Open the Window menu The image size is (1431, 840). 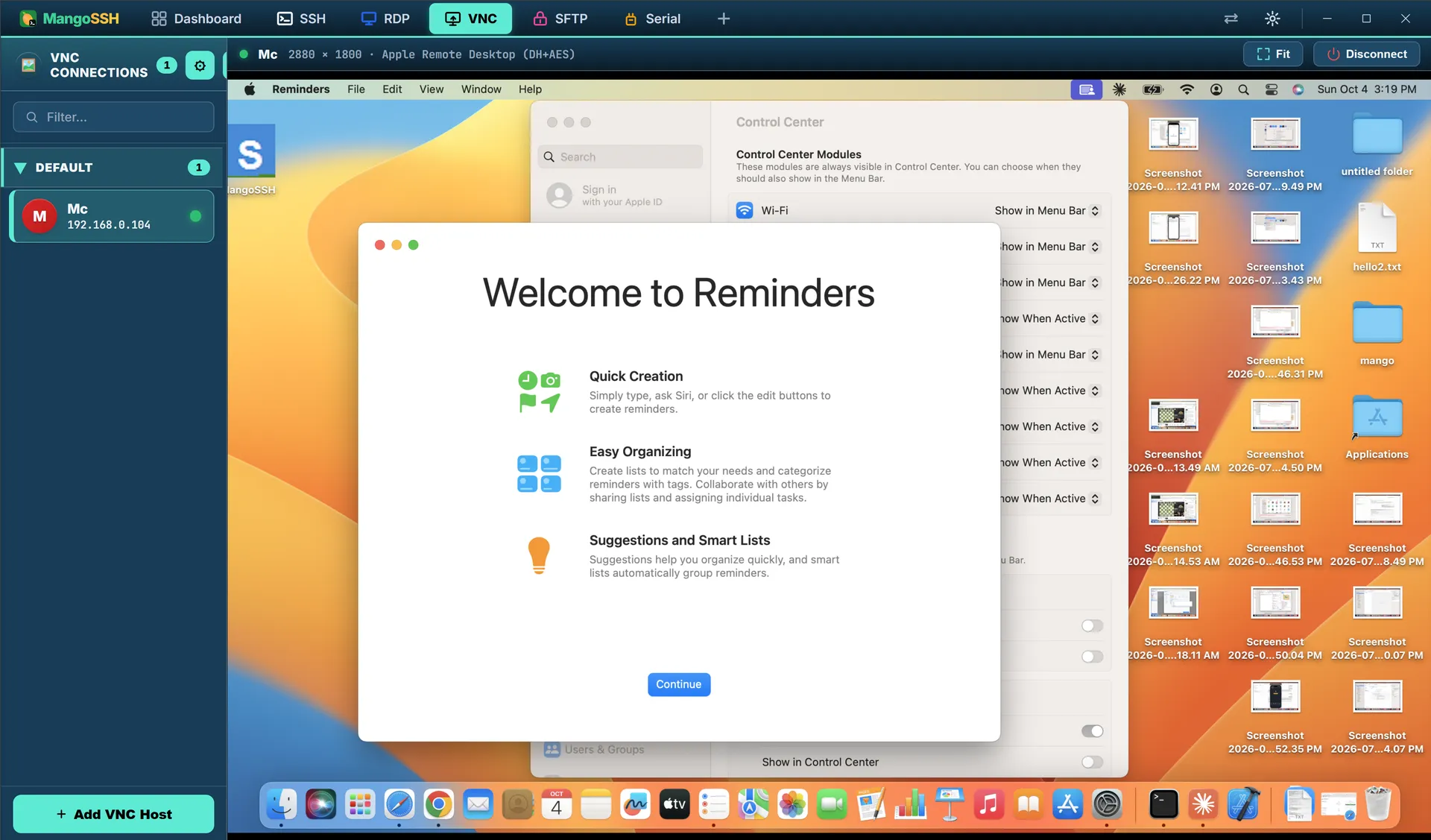(x=481, y=89)
